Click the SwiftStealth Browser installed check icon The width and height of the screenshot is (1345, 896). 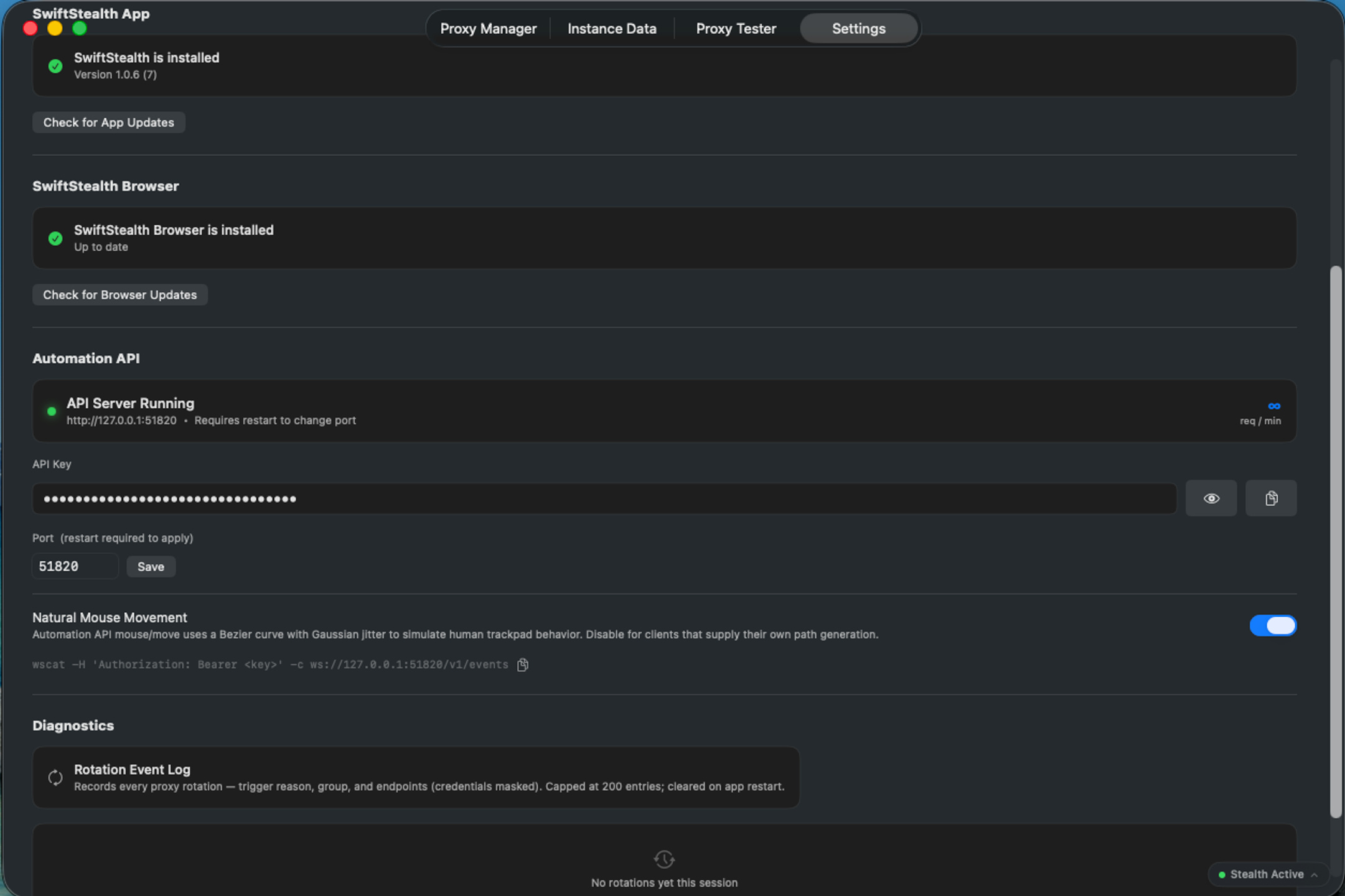(x=55, y=238)
